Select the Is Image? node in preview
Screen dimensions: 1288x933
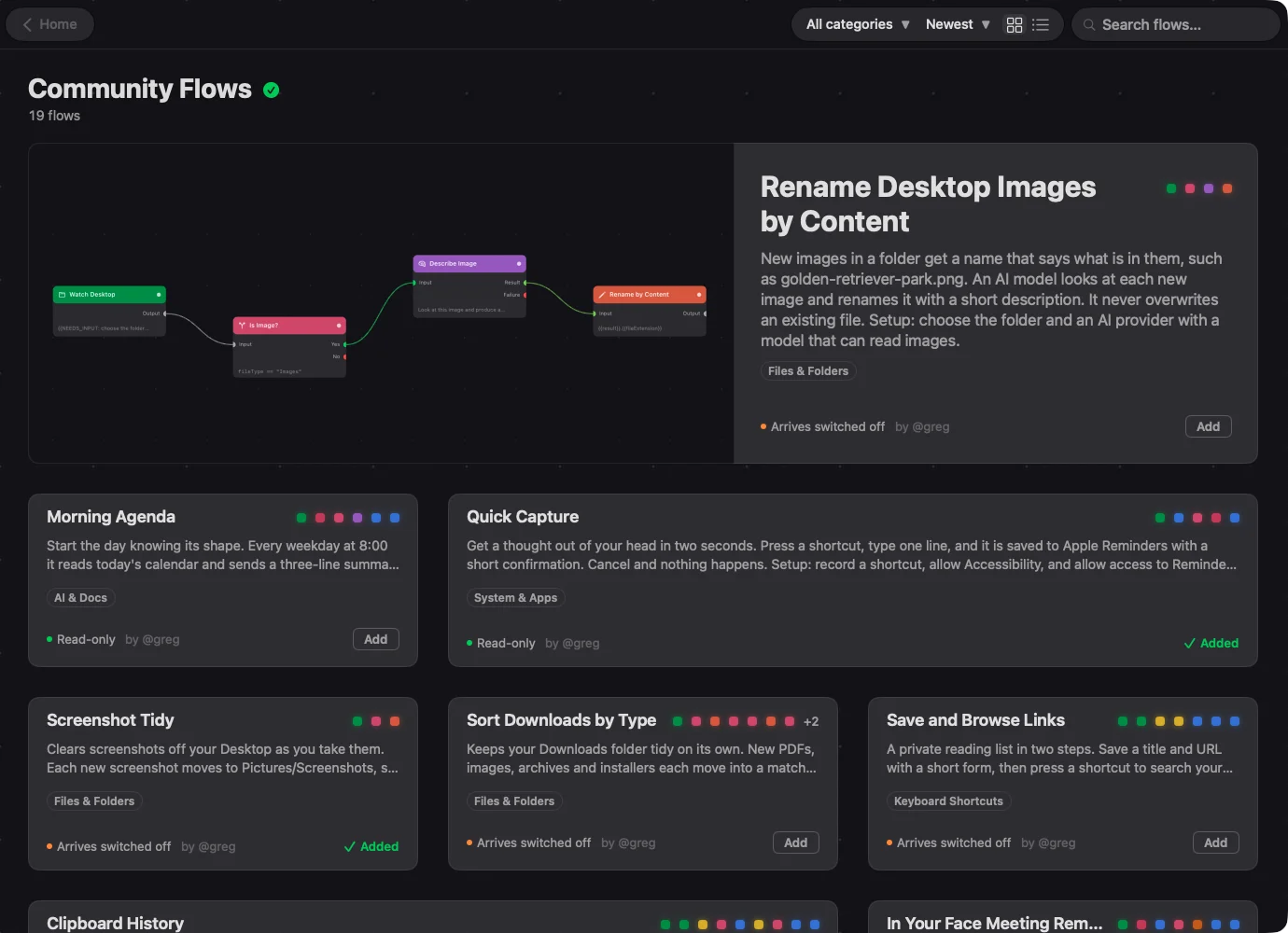(x=289, y=347)
